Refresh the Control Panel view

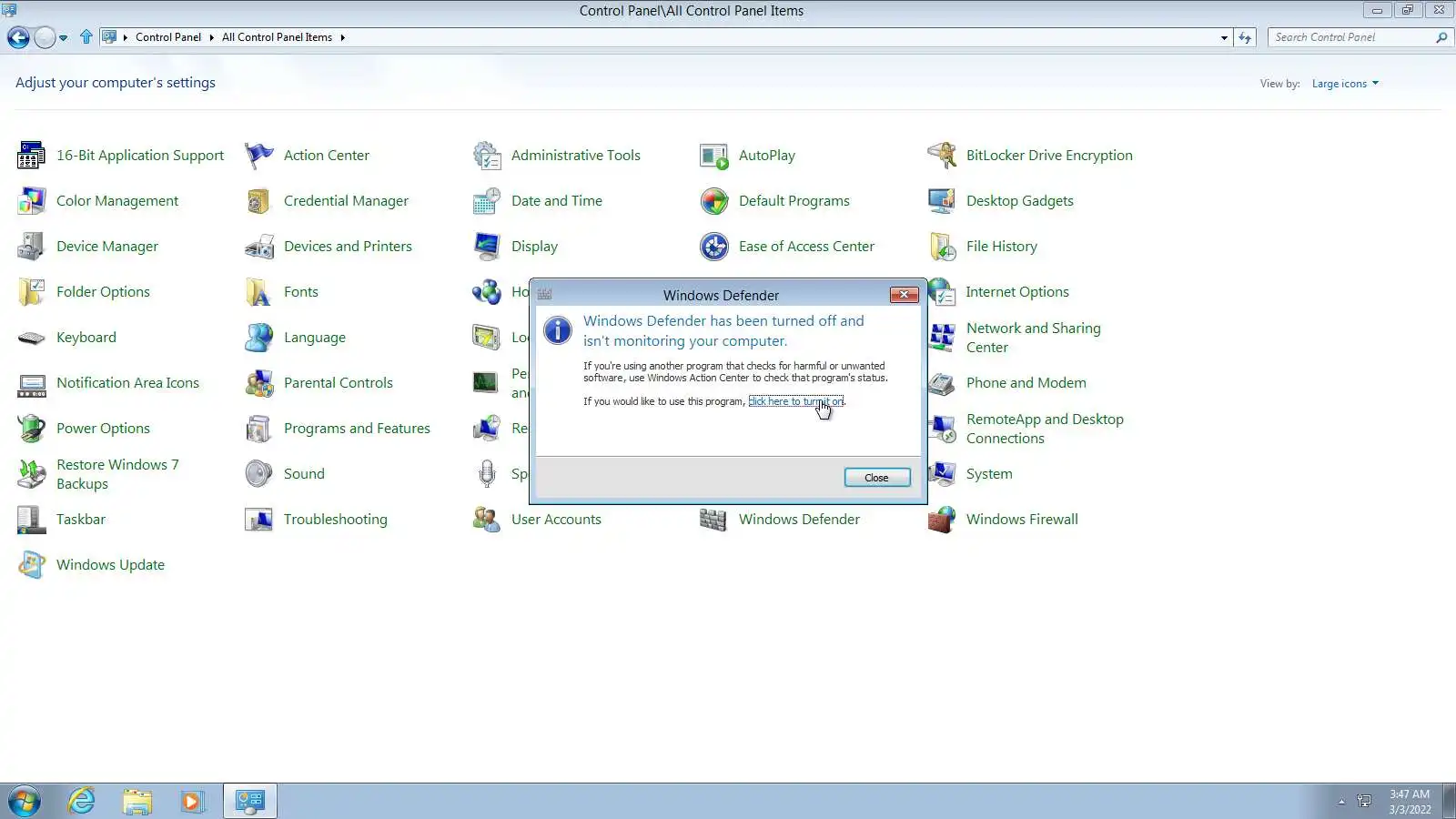(x=1245, y=37)
